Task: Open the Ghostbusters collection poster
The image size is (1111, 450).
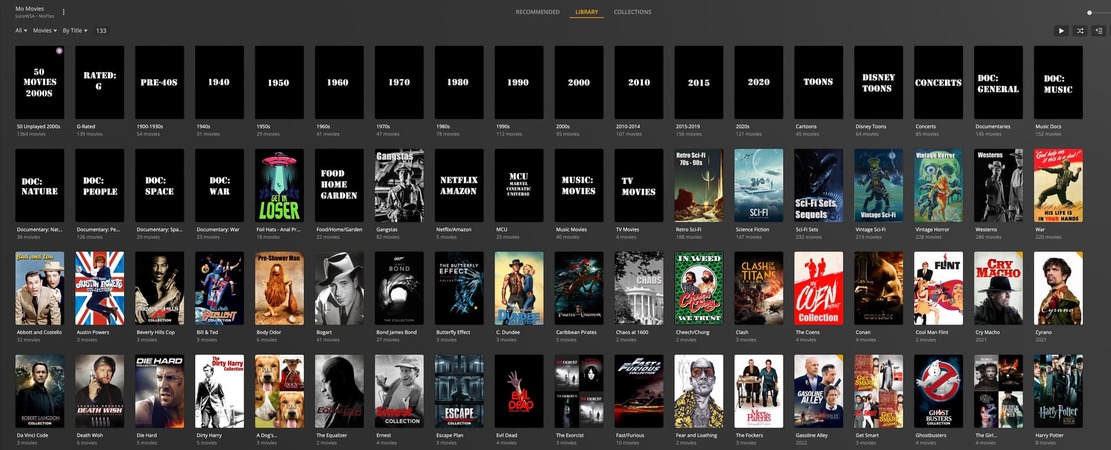Action: (938, 391)
